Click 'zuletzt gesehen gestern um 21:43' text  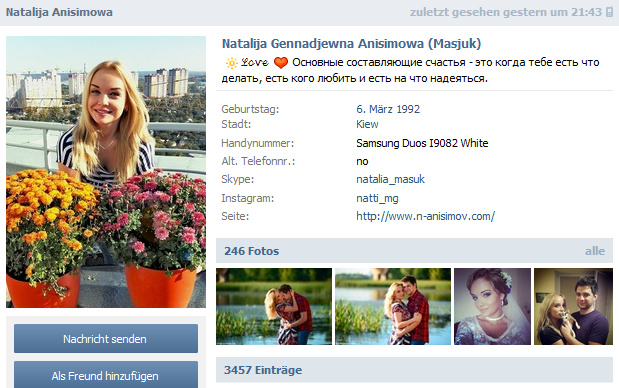506,12
